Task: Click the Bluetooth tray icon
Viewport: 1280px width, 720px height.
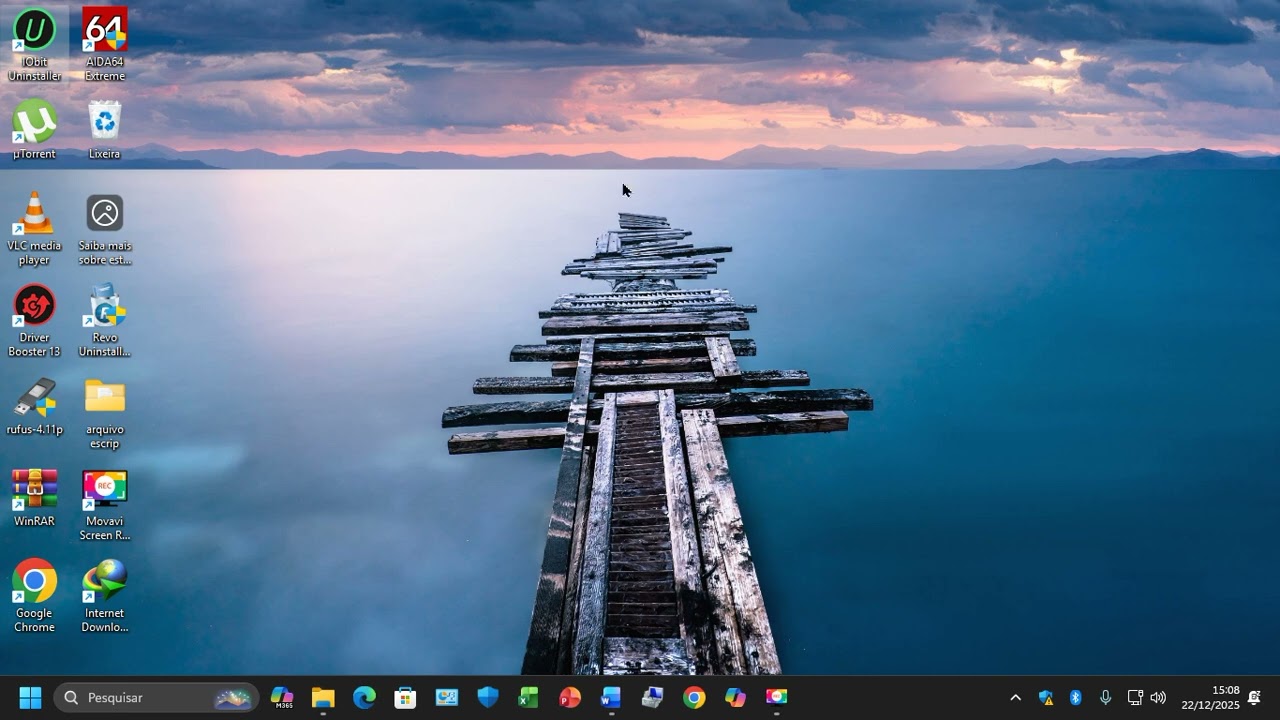Action: coord(1076,698)
